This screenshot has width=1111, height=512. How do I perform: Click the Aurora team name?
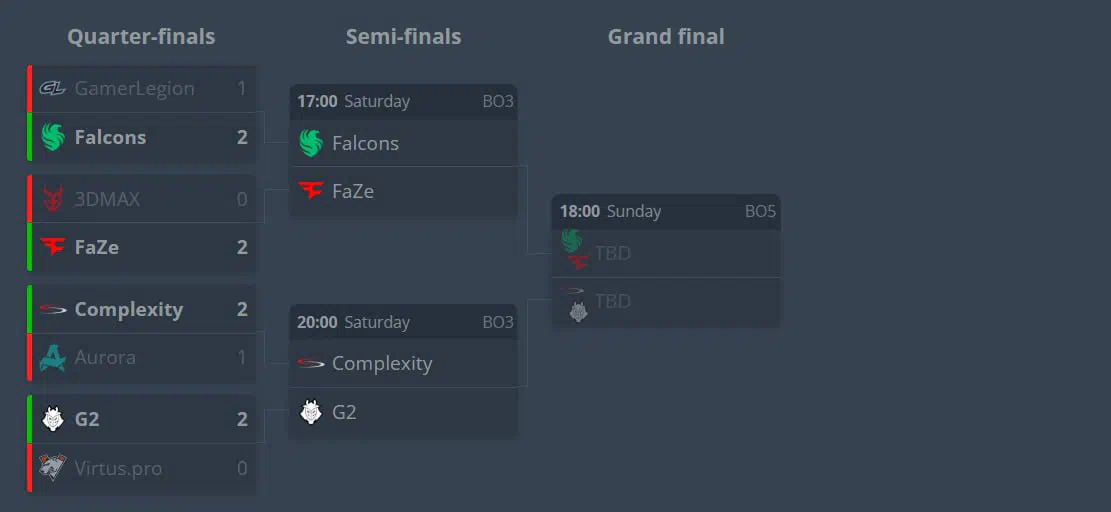[x=105, y=357]
